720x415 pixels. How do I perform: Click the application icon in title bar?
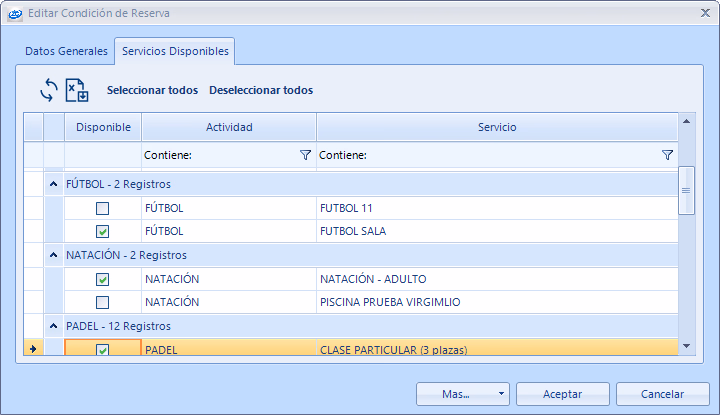[x=14, y=13]
